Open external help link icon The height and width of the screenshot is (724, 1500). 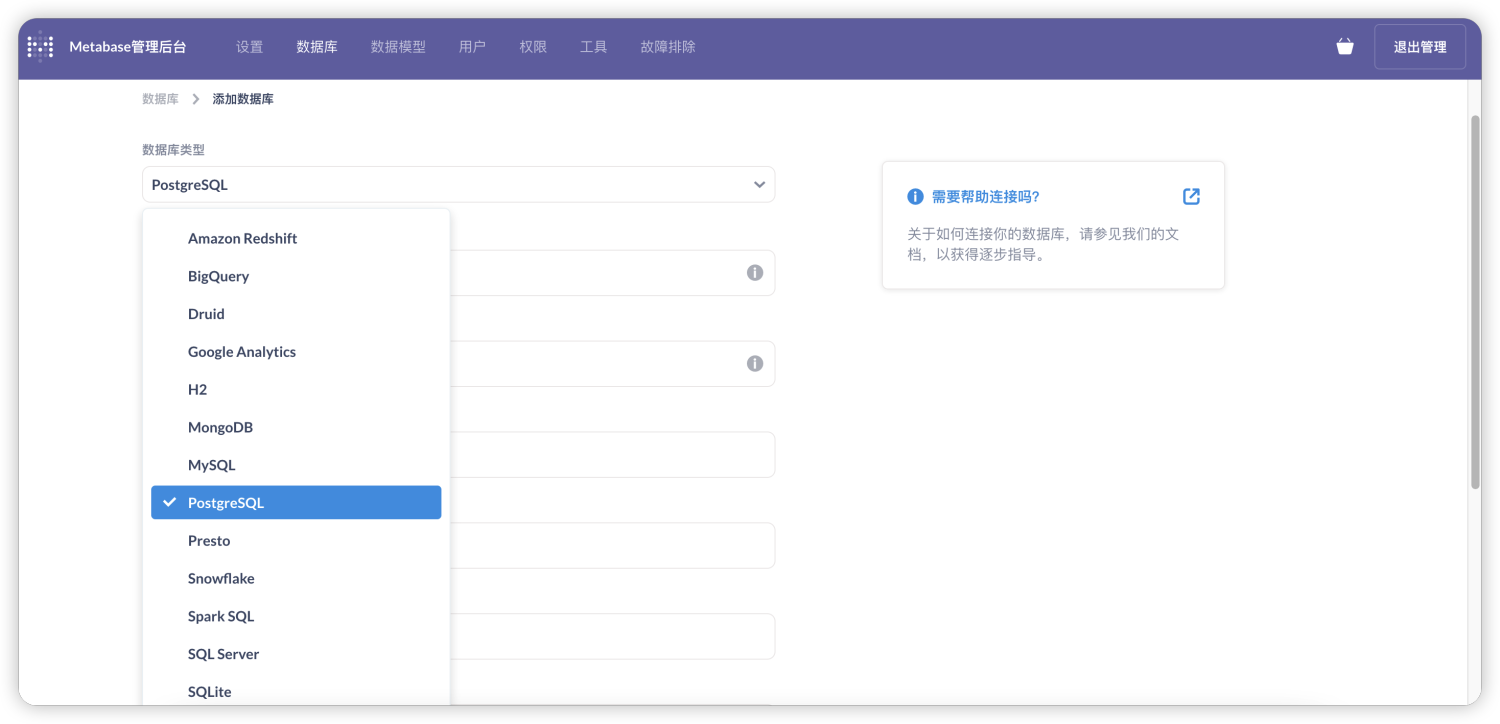pos(1191,196)
